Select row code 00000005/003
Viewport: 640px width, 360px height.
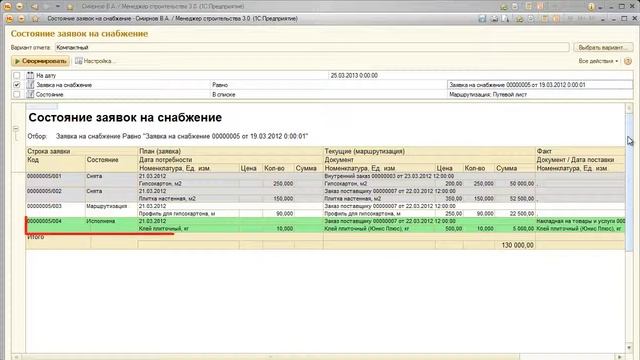pos(44,207)
